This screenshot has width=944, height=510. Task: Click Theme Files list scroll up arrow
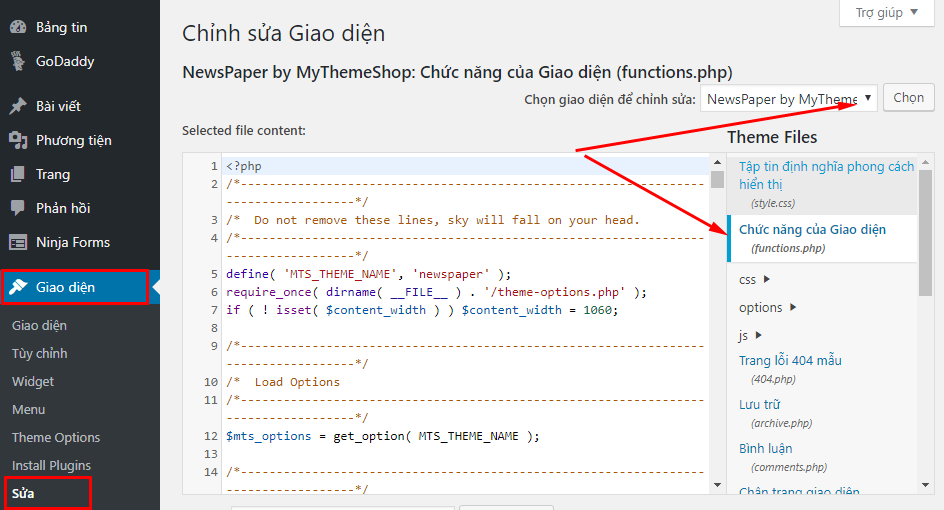[925, 162]
